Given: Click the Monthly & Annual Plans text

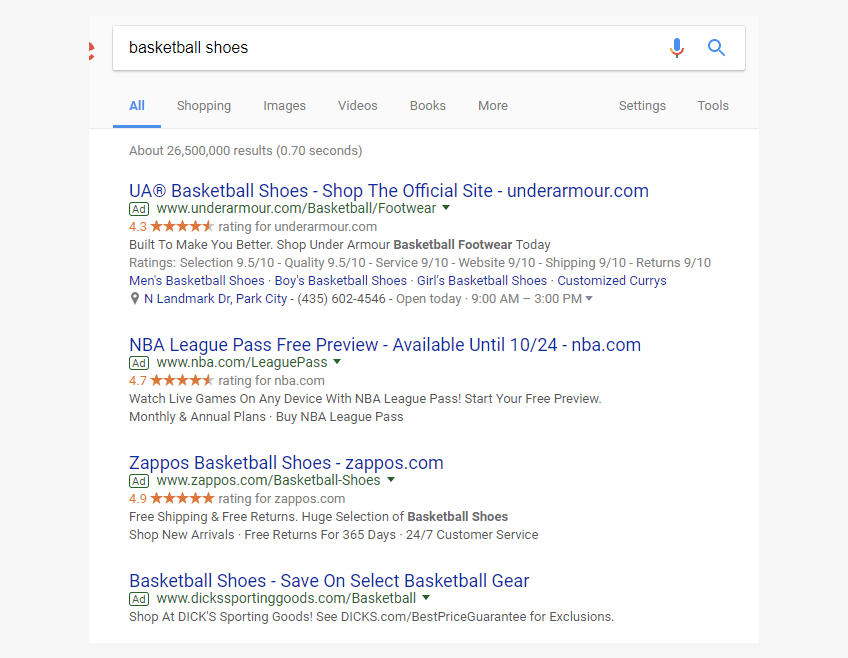Looking at the screenshot, I should tap(197, 417).
